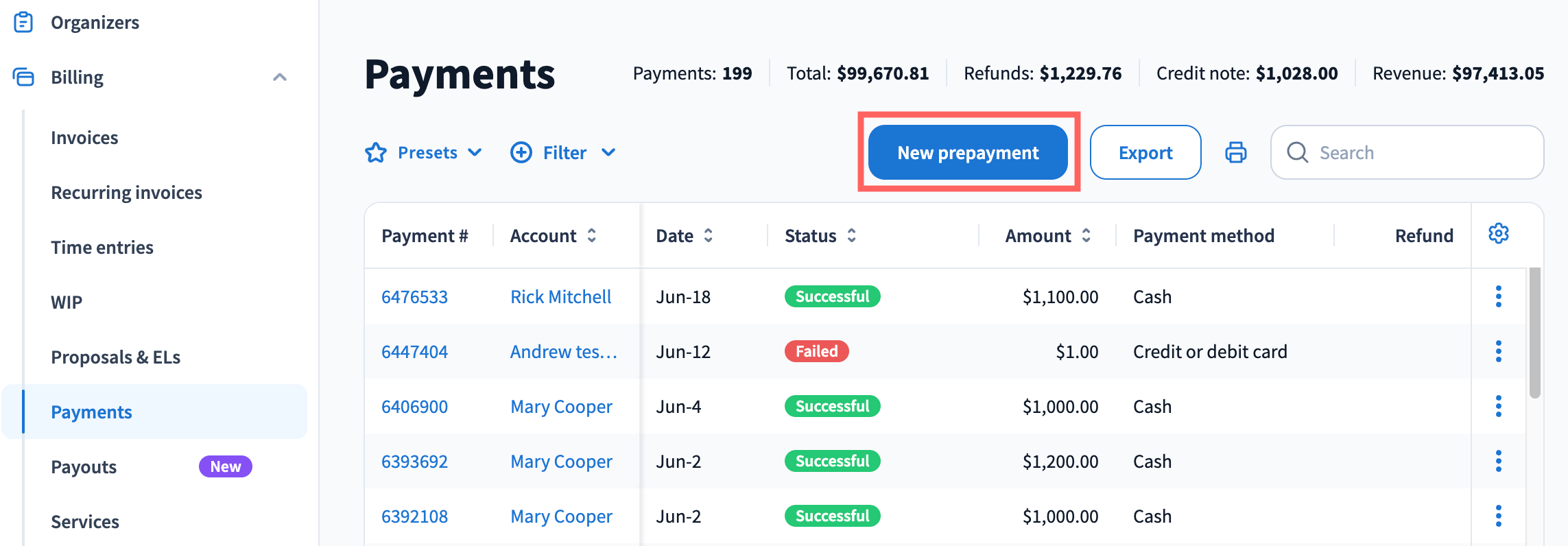Open Invoices in the sidebar
This screenshot has height=546, width=1568.
click(84, 138)
